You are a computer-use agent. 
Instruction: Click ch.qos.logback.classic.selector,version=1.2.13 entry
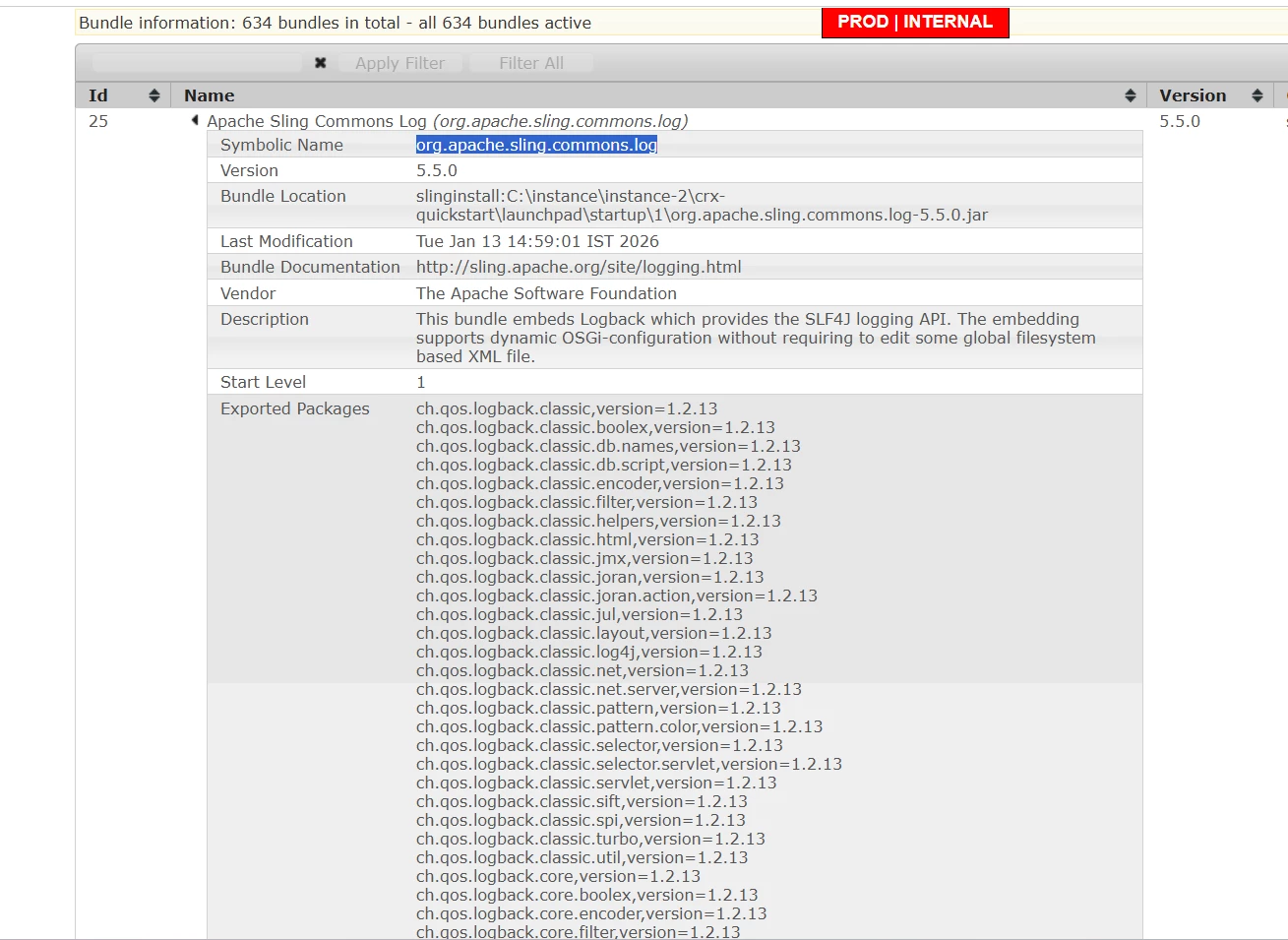(x=599, y=745)
